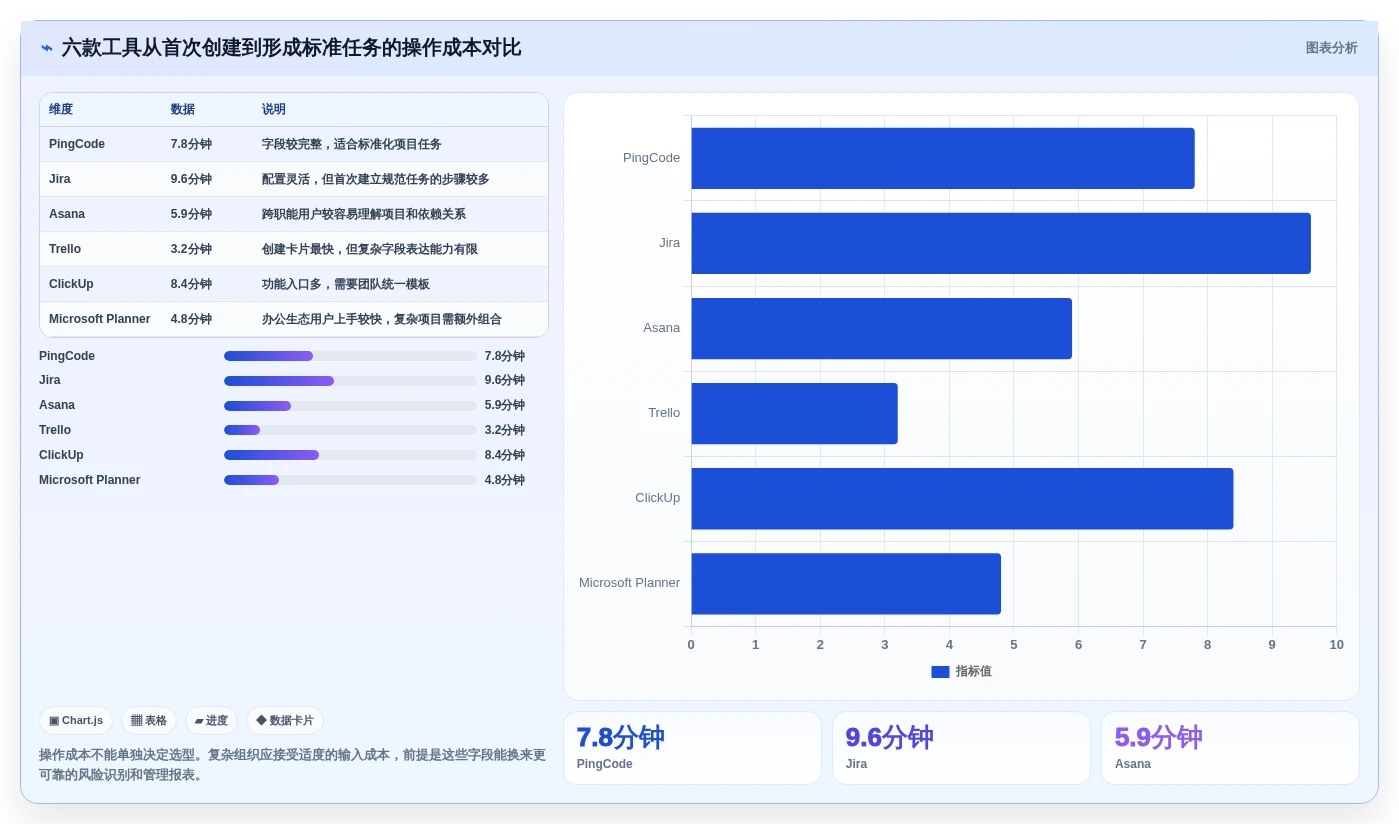Click the 4.8分钟 value in progress list
Image resolution: width=1399 pixels, height=824 pixels.
tap(505, 480)
